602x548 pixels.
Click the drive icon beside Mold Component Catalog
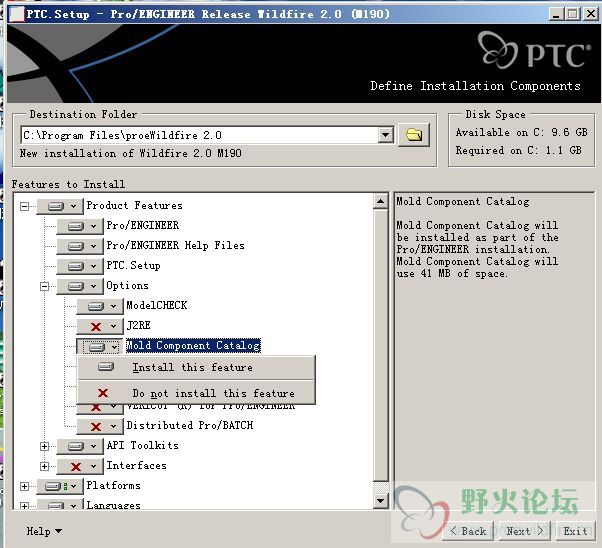[x=96, y=347]
